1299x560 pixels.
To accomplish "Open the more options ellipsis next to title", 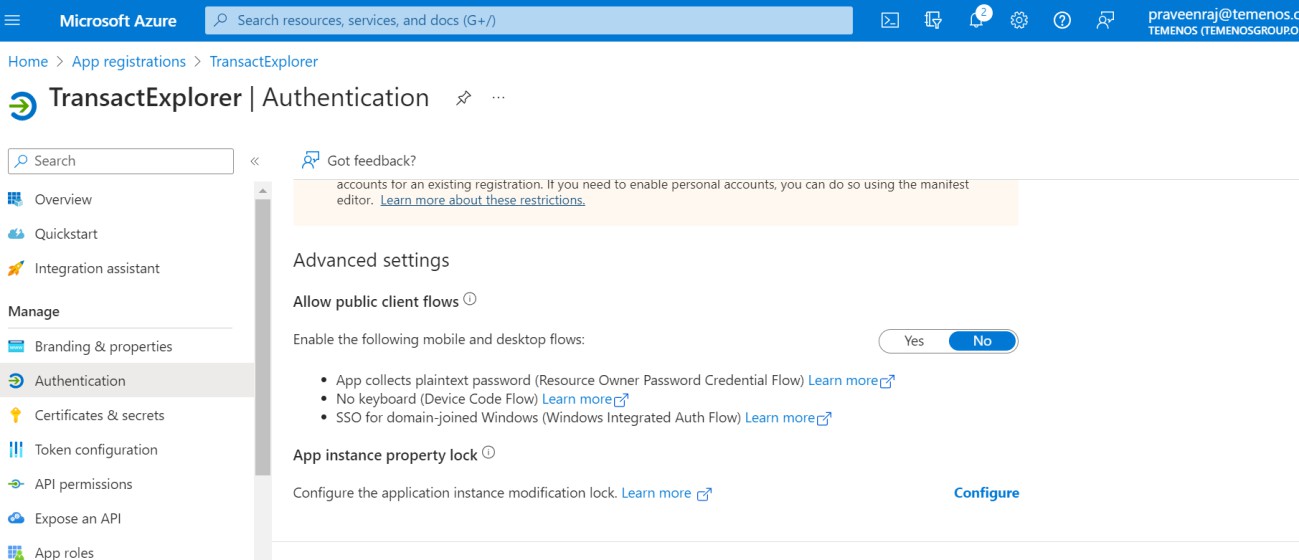I will (x=499, y=98).
